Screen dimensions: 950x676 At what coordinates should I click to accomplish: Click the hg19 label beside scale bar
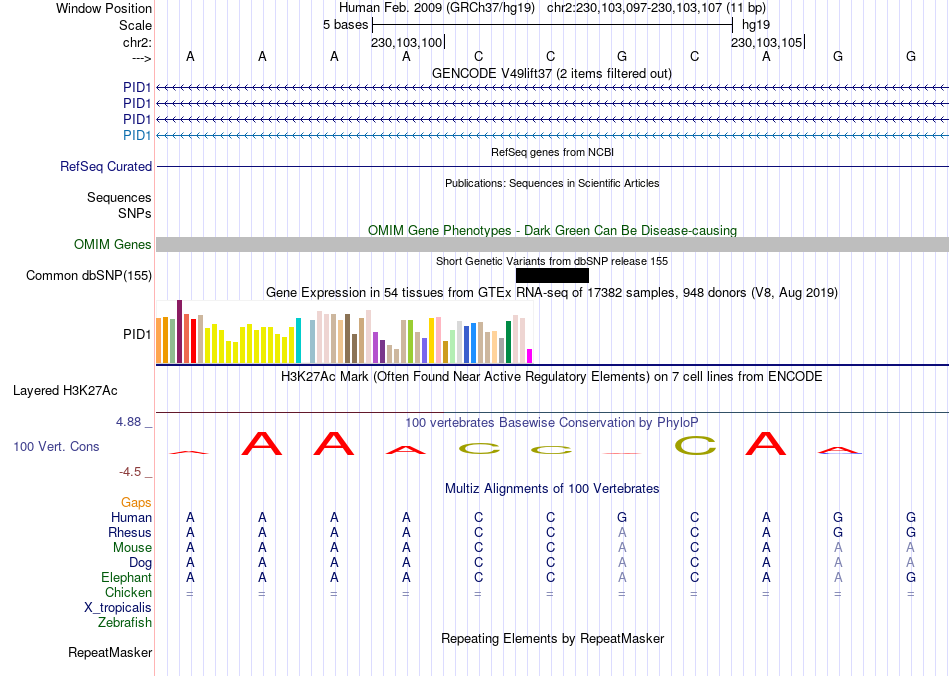click(756, 25)
